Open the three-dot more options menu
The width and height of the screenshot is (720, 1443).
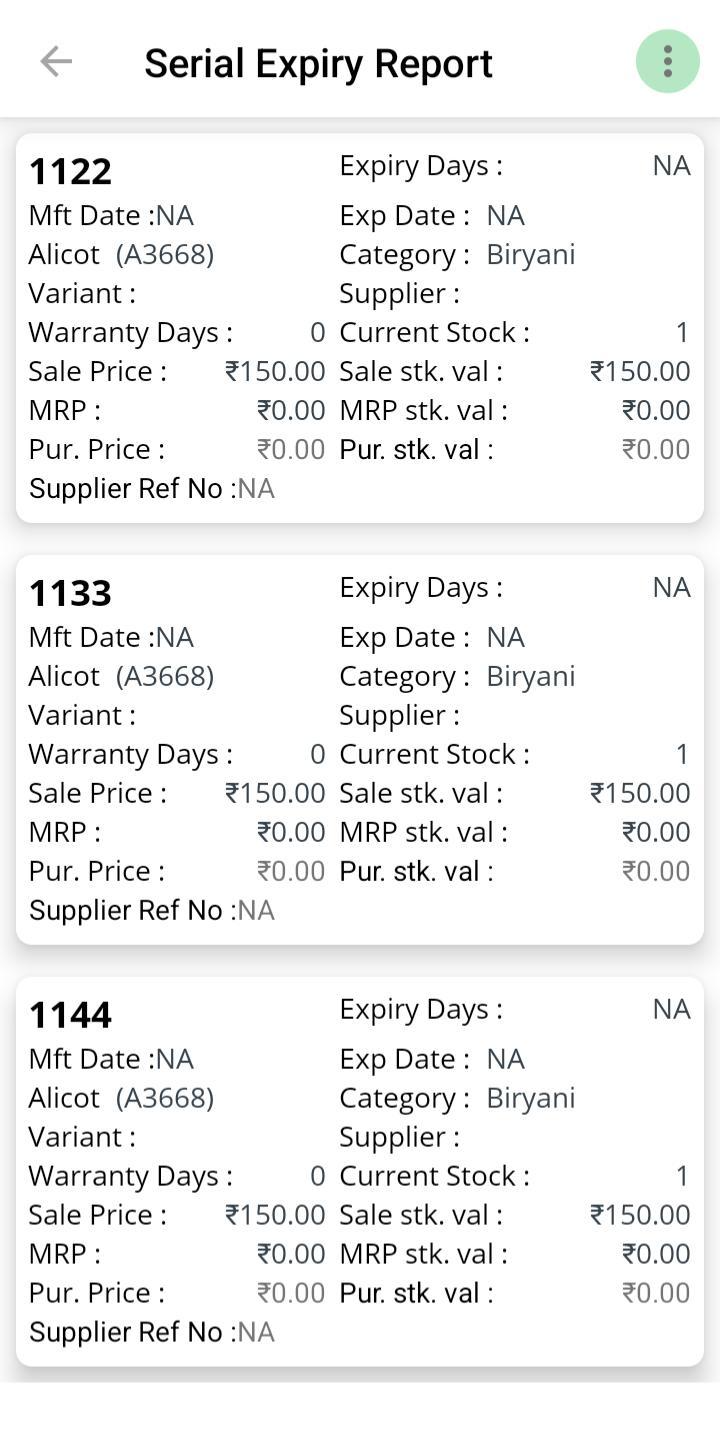click(667, 62)
